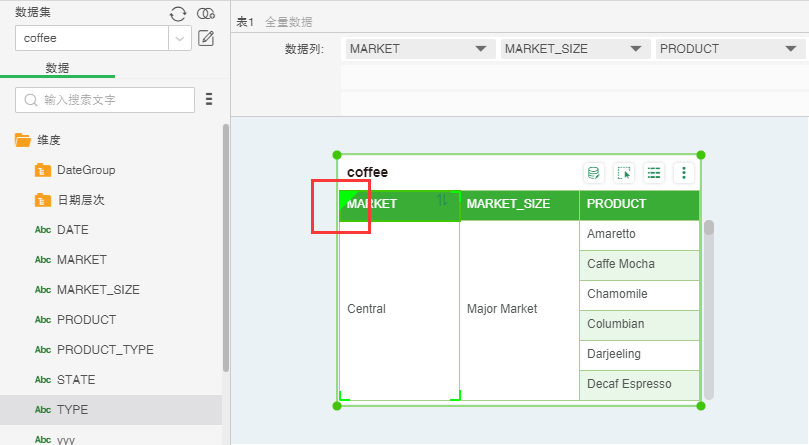Click the overlapping circles dataset icon
Image resolution: width=809 pixels, height=445 pixels.
tap(206, 13)
